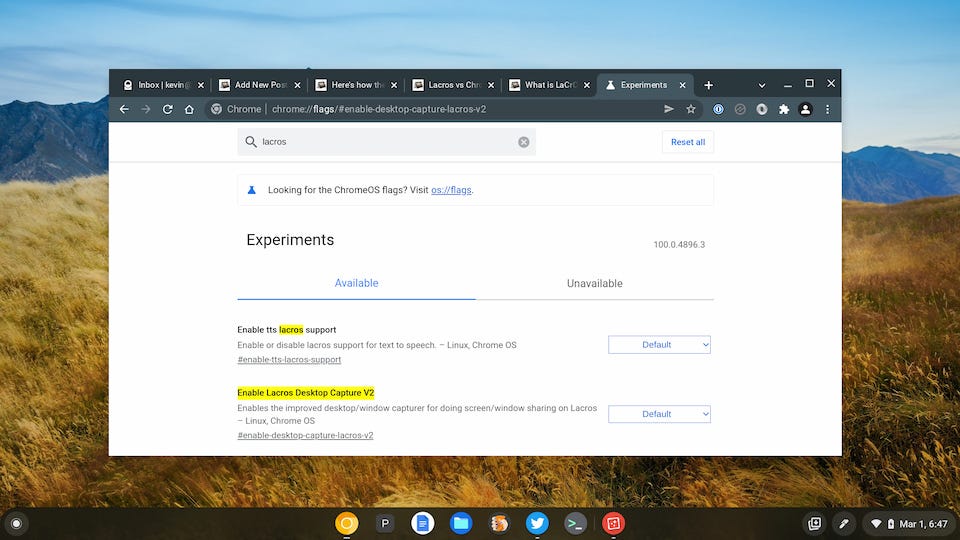
Task: Close the Inbox tab
Action: 200,86
